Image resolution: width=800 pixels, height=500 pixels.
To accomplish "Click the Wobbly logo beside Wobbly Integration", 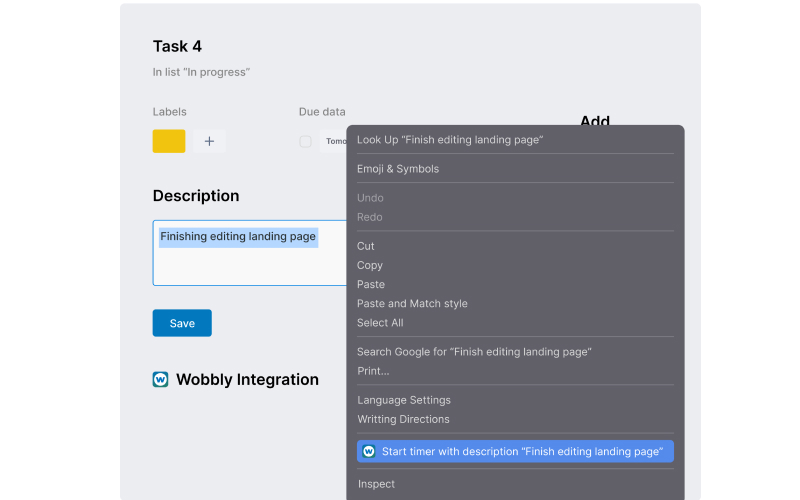I will tap(160, 380).
